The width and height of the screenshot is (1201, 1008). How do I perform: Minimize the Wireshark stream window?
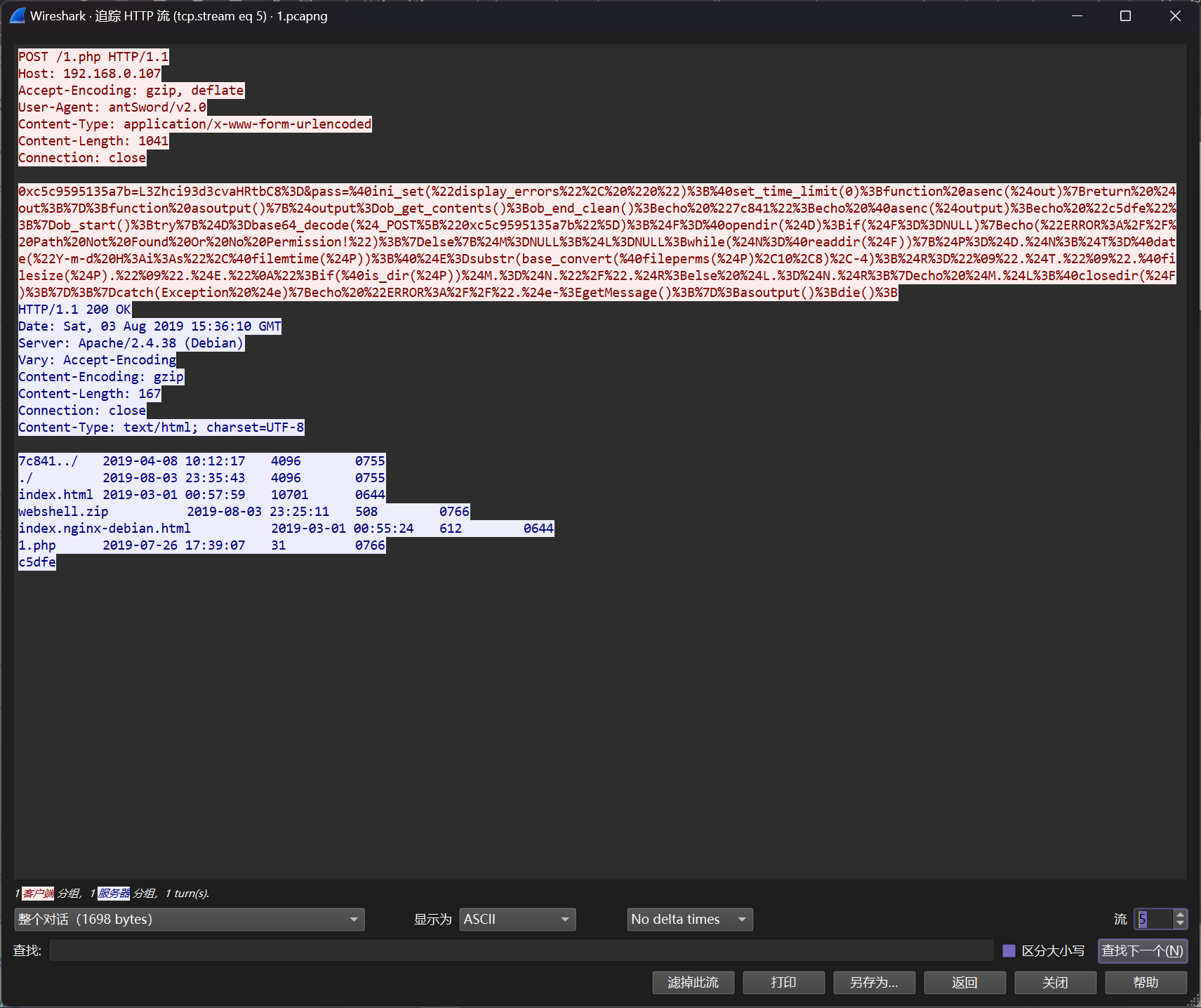[x=1077, y=15]
